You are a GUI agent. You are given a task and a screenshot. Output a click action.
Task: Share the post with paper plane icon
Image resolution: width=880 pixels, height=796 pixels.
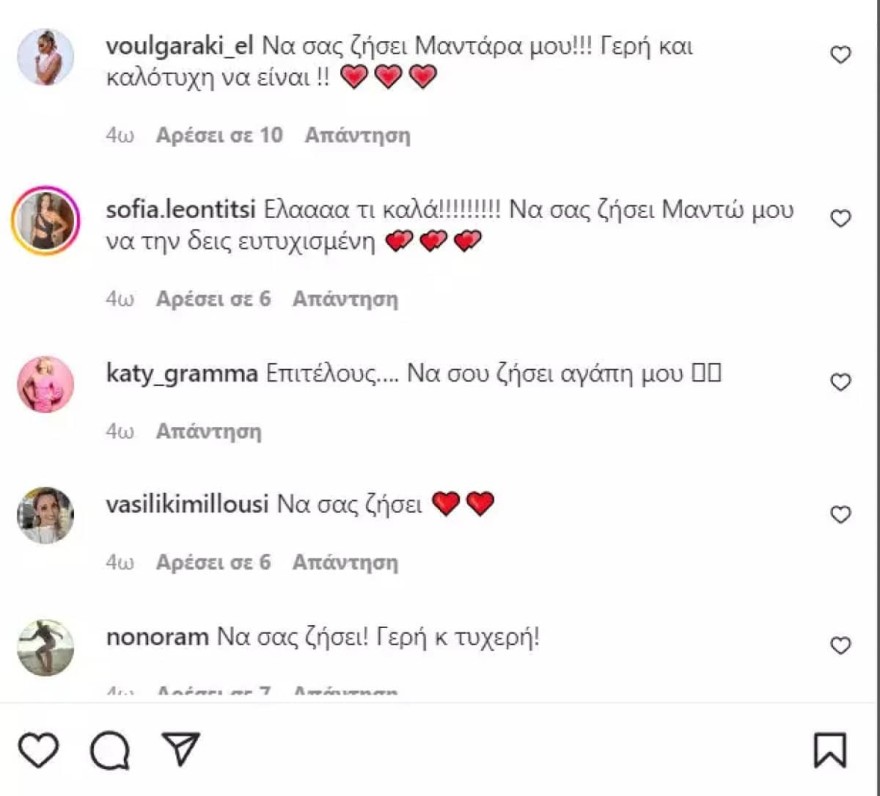coord(182,749)
